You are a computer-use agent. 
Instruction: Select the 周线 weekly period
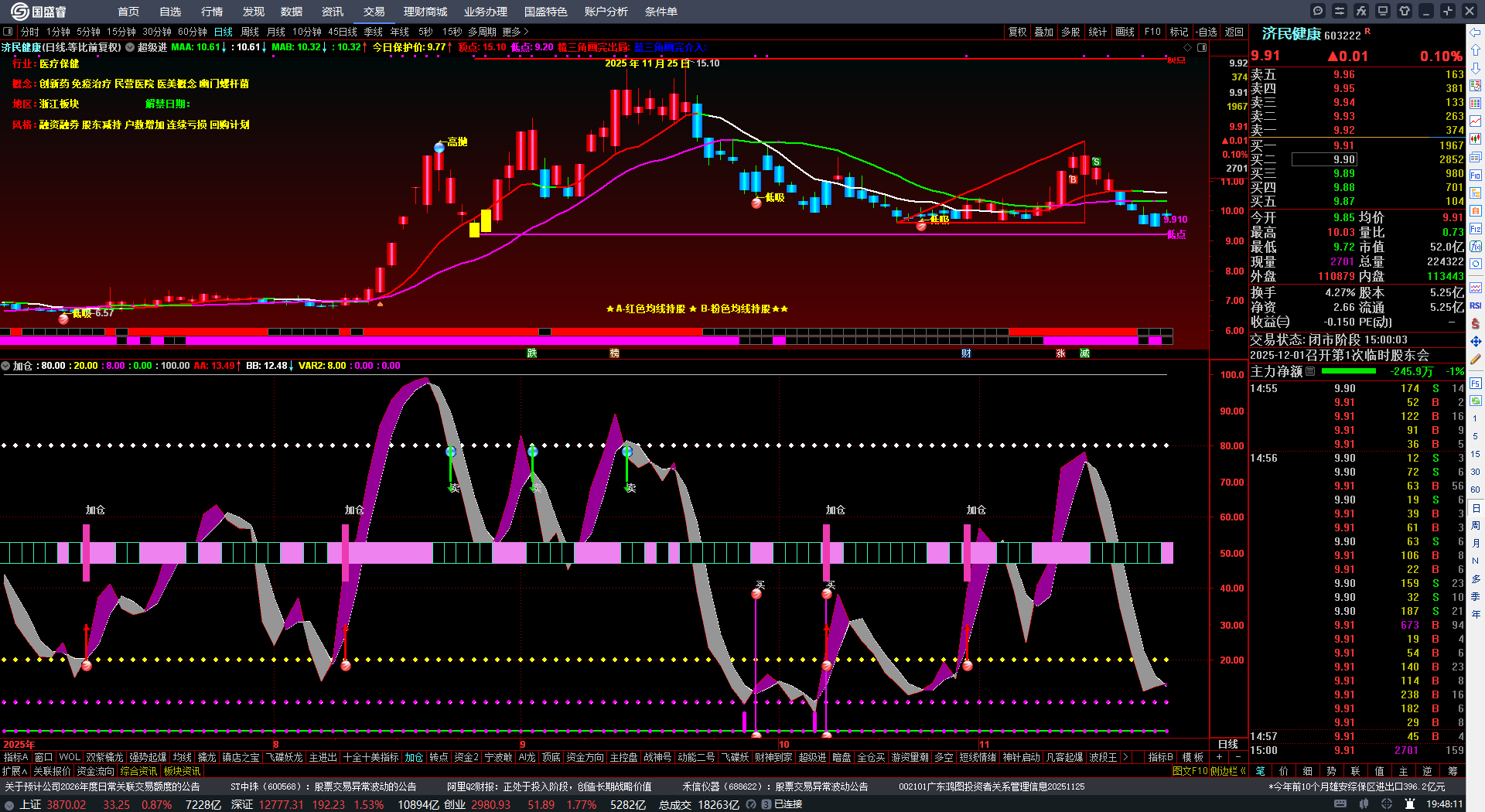pos(250,32)
